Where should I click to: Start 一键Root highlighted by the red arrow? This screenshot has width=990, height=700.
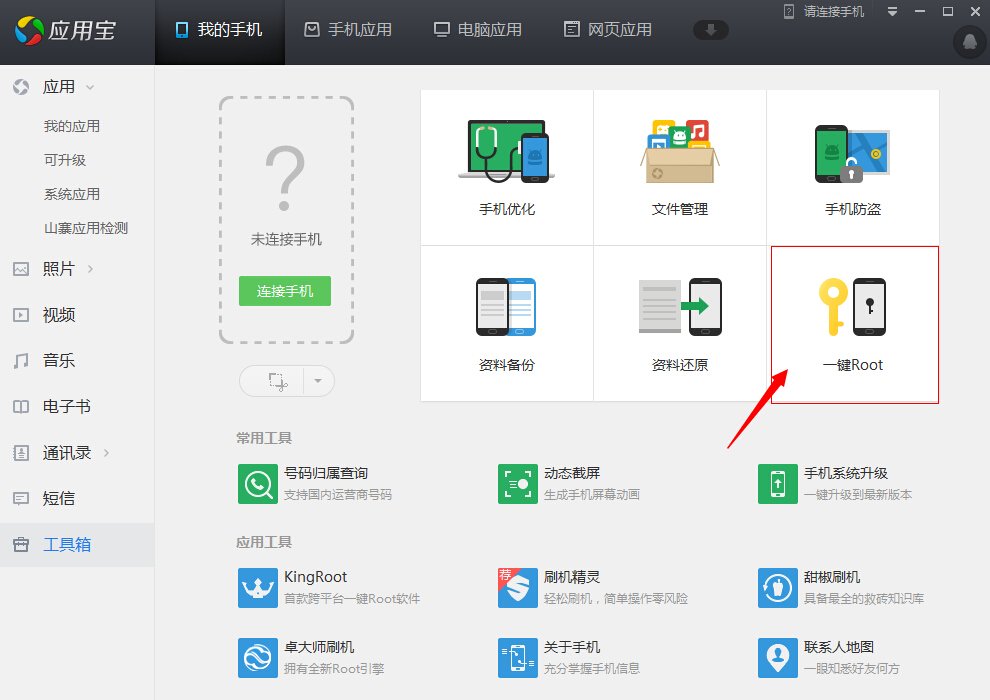click(853, 320)
